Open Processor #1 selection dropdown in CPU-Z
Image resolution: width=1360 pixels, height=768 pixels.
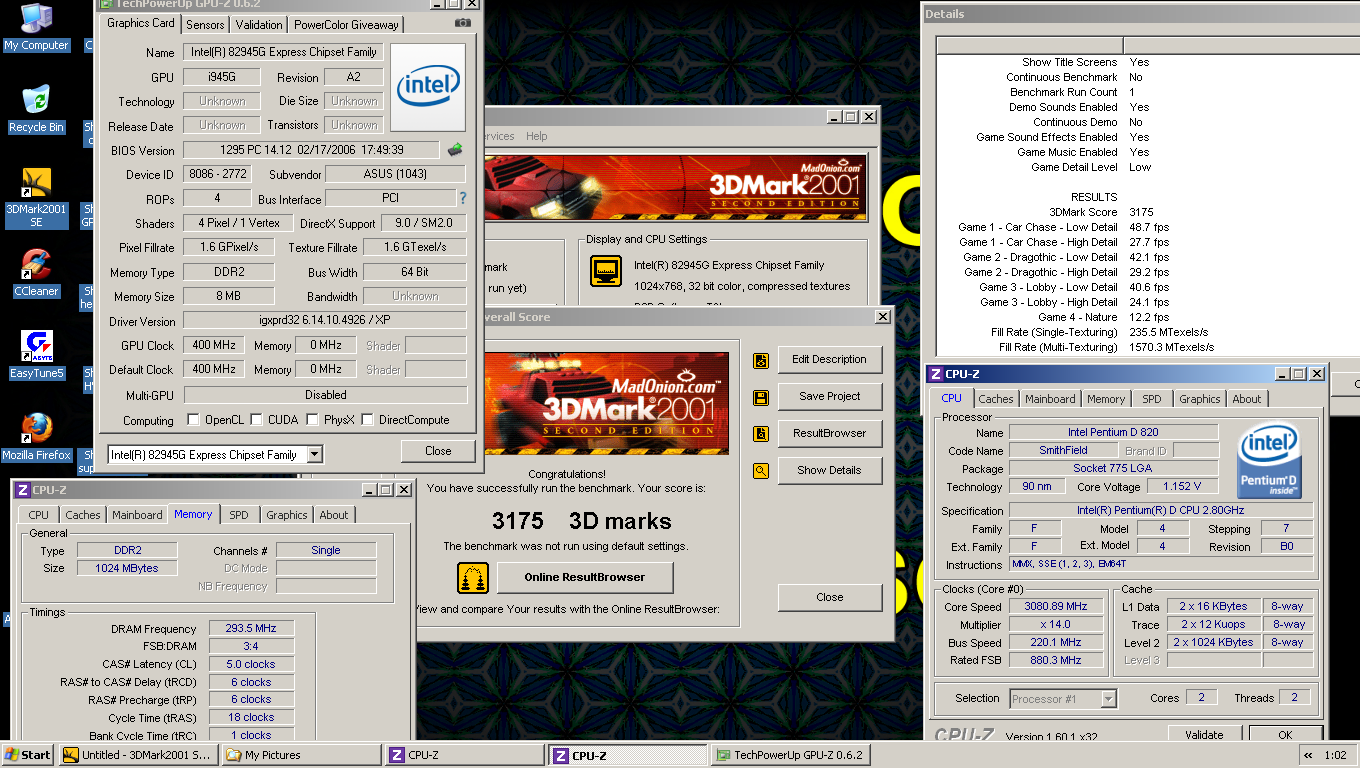[x=1108, y=699]
